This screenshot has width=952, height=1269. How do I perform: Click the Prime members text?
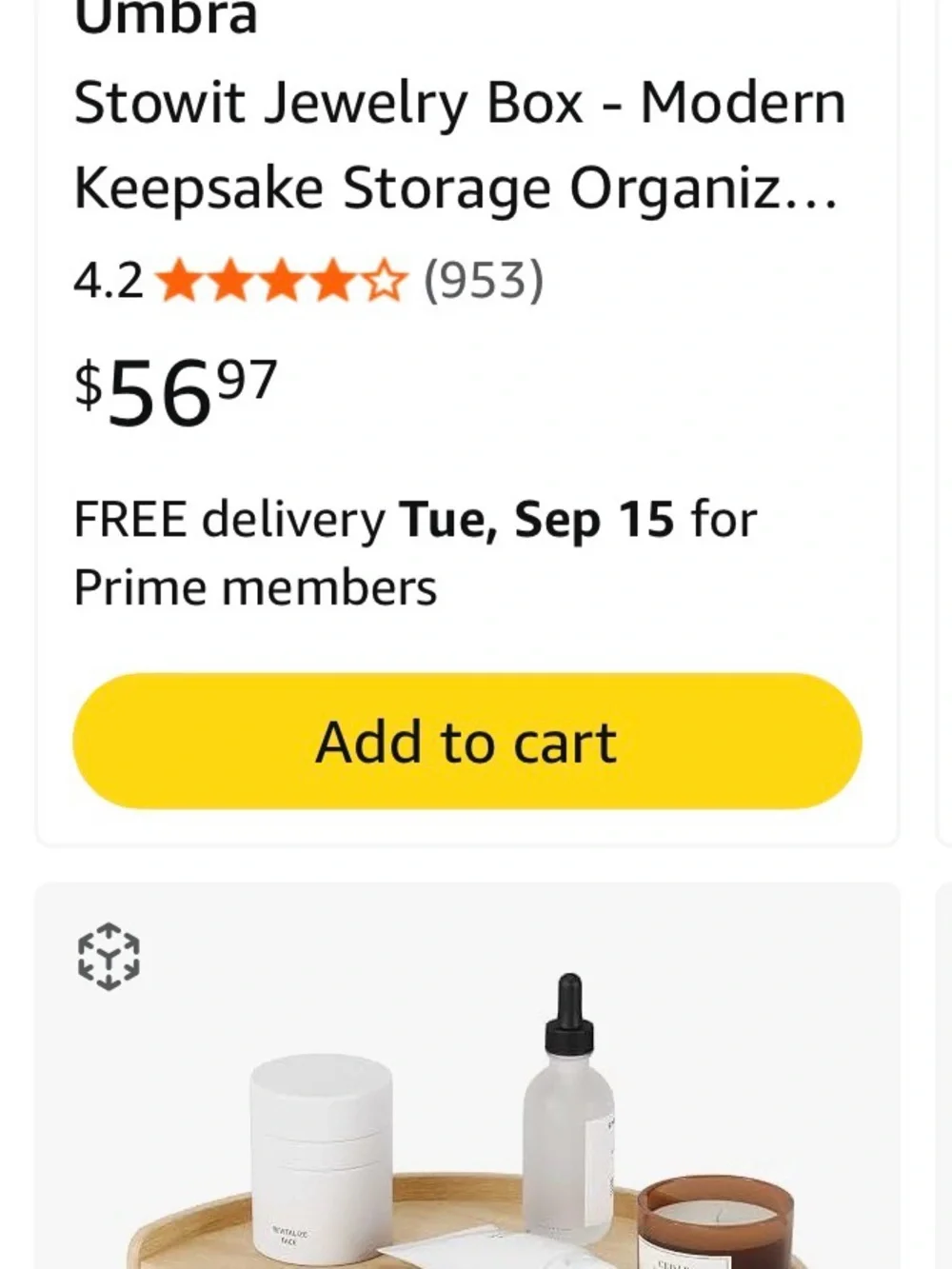(255, 587)
